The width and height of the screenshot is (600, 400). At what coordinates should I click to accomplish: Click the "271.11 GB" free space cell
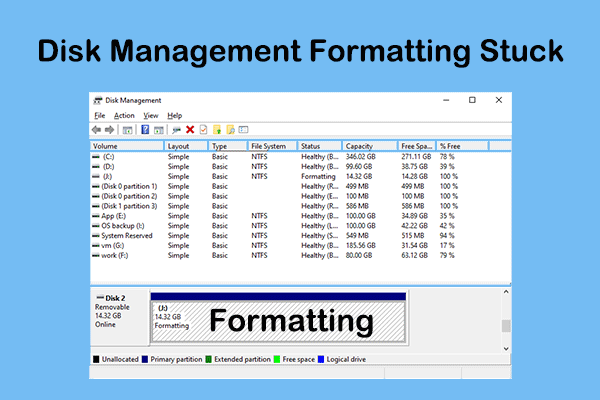tap(416, 157)
